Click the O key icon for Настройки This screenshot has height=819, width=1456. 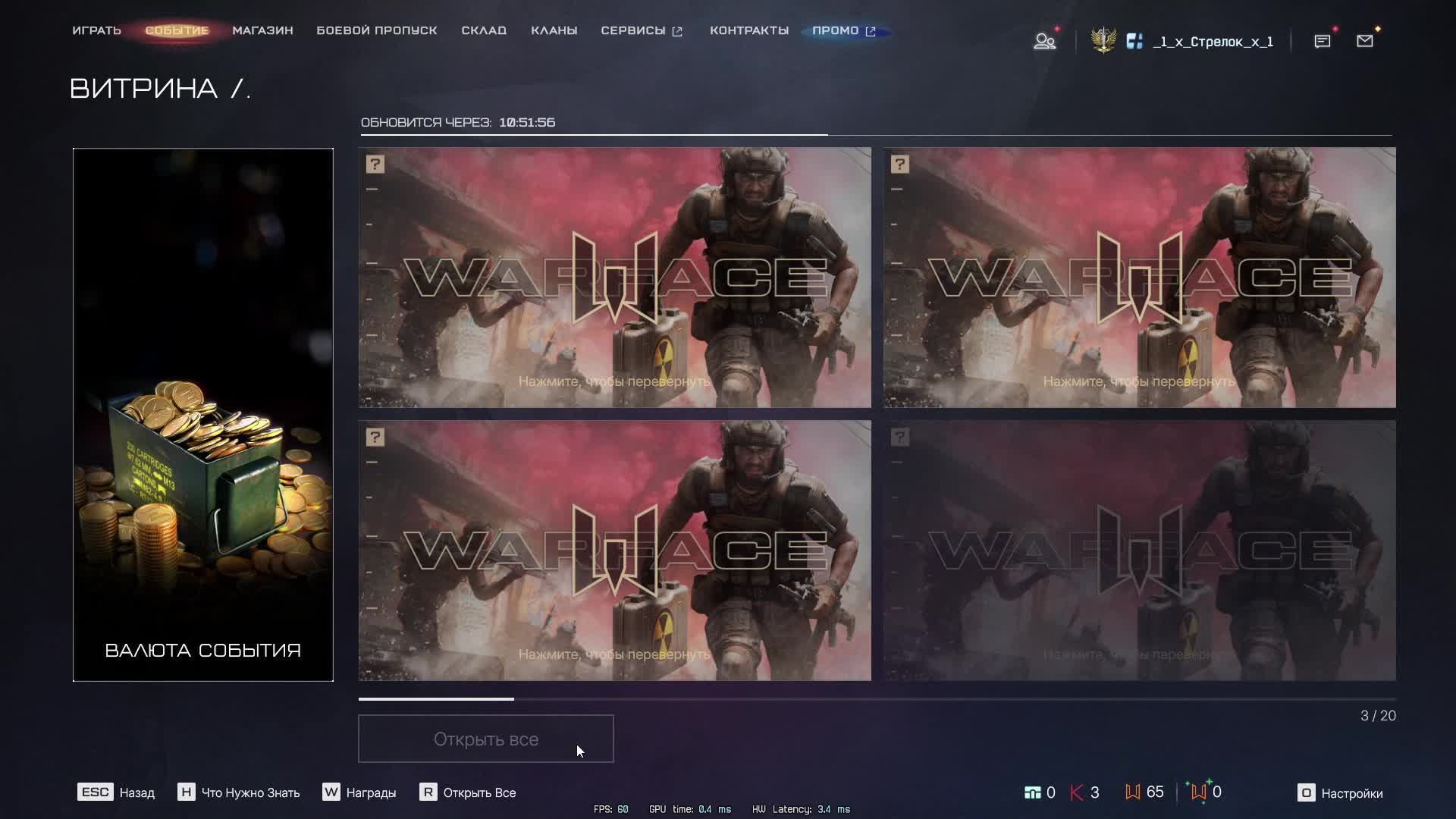click(1306, 792)
